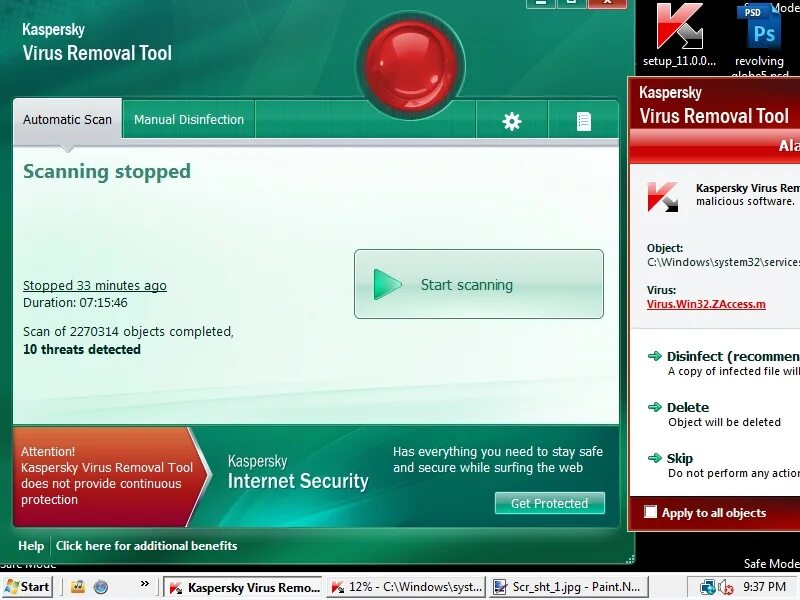Click here for additional benefits link
Screen dimensions: 800x600
pyautogui.click(x=146, y=546)
